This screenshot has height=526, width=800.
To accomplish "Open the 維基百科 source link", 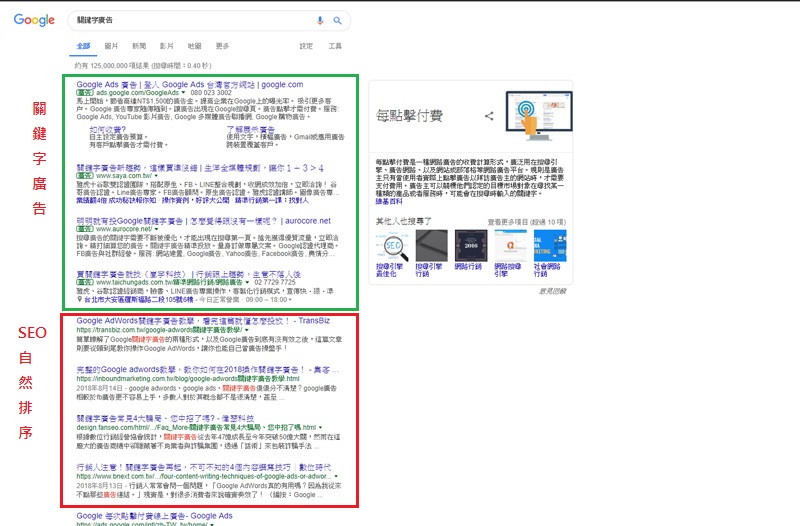I will (x=389, y=202).
